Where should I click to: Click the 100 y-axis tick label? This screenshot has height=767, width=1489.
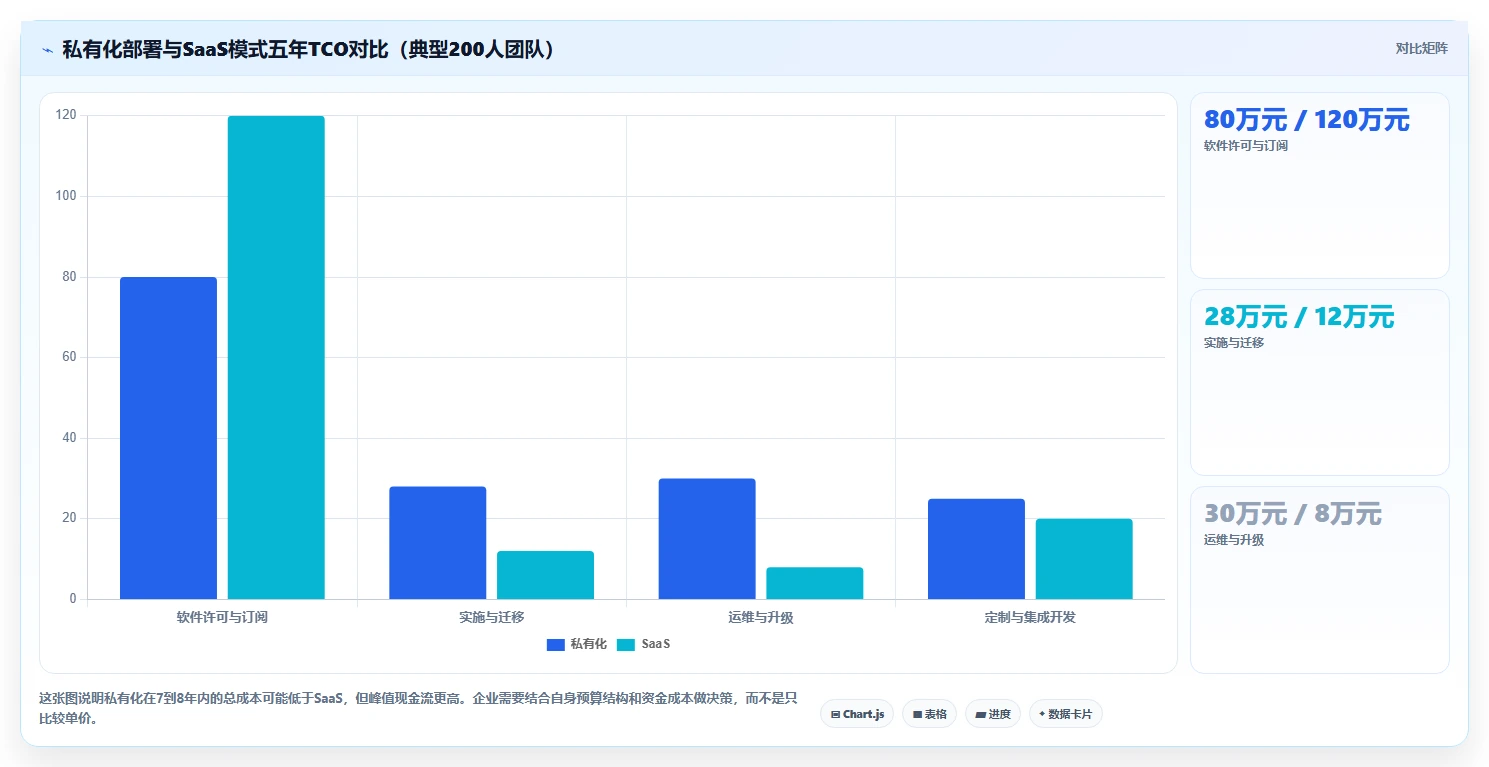point(66,196)
